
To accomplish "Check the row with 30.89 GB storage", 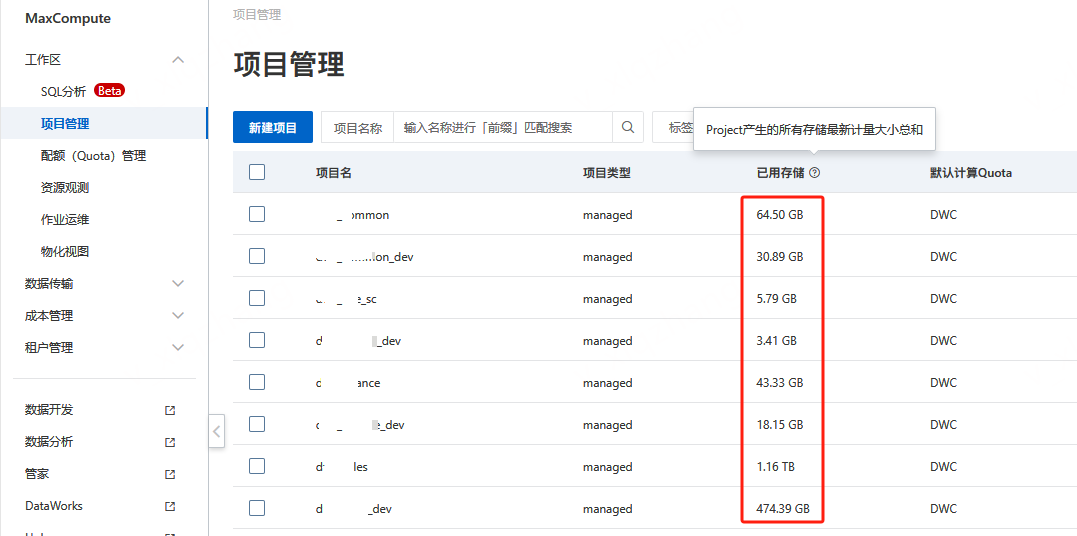I will 257,256.
